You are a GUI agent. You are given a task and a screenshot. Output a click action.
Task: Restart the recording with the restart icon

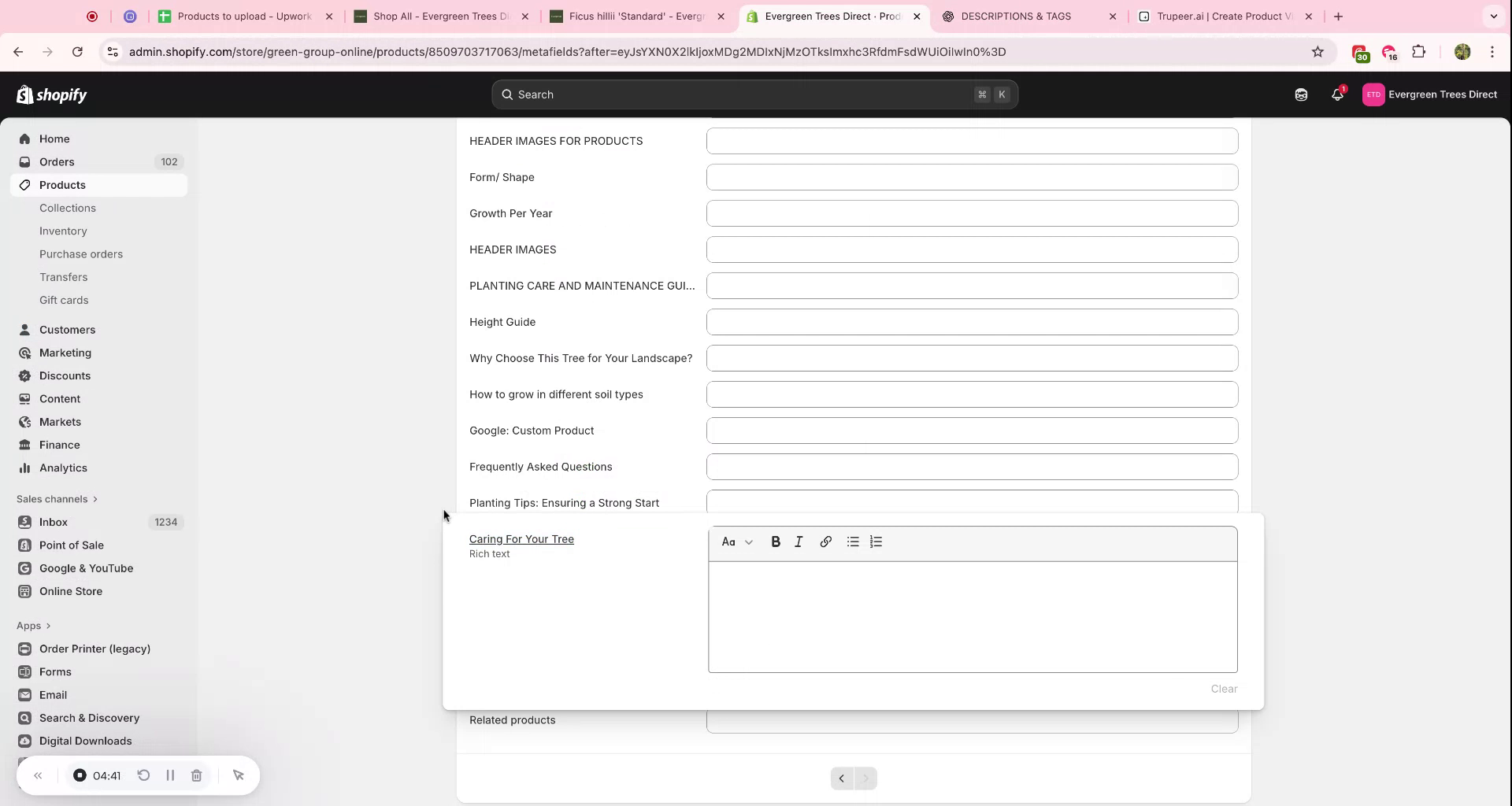click(x=143, y=775)
